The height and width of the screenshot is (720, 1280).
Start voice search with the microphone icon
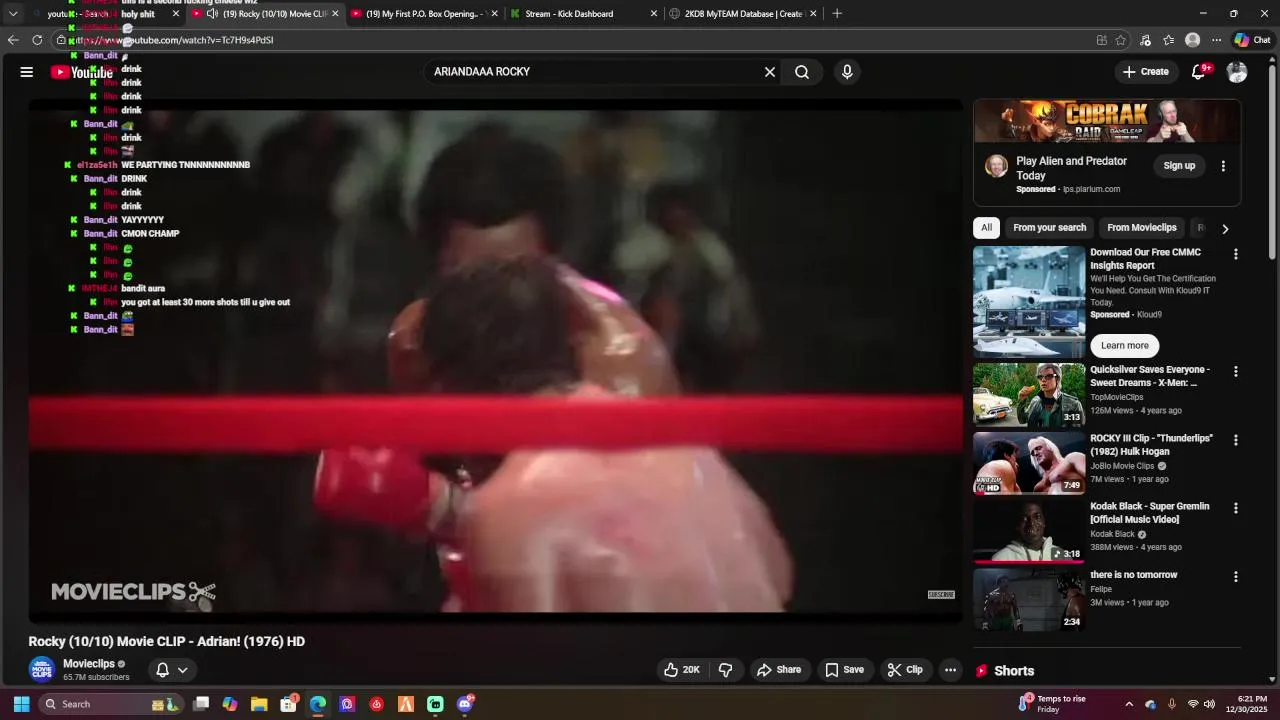(847, 72)
